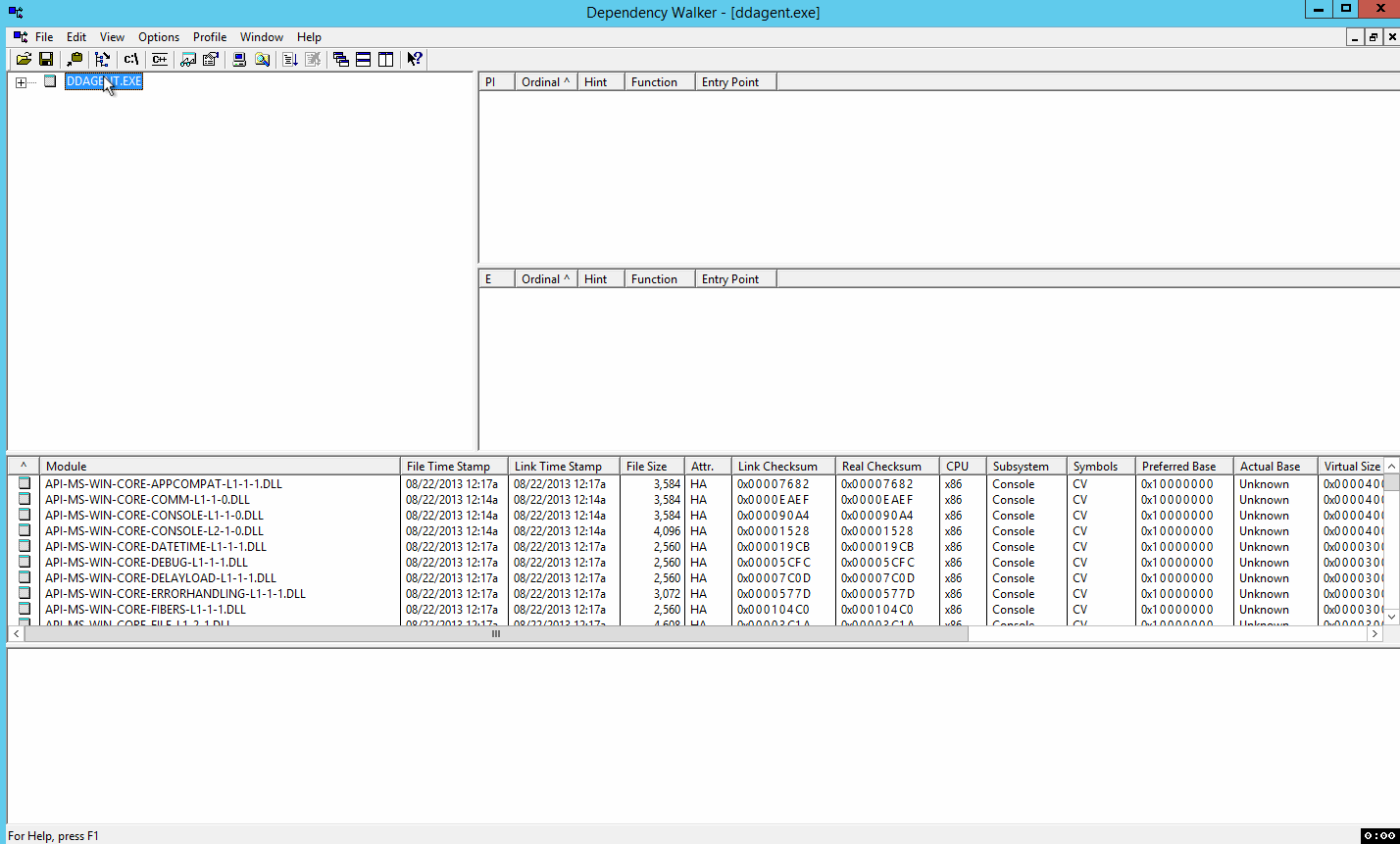Open the Profile menu
Viewport: 1400px width, 844px height.
point(209,36)
